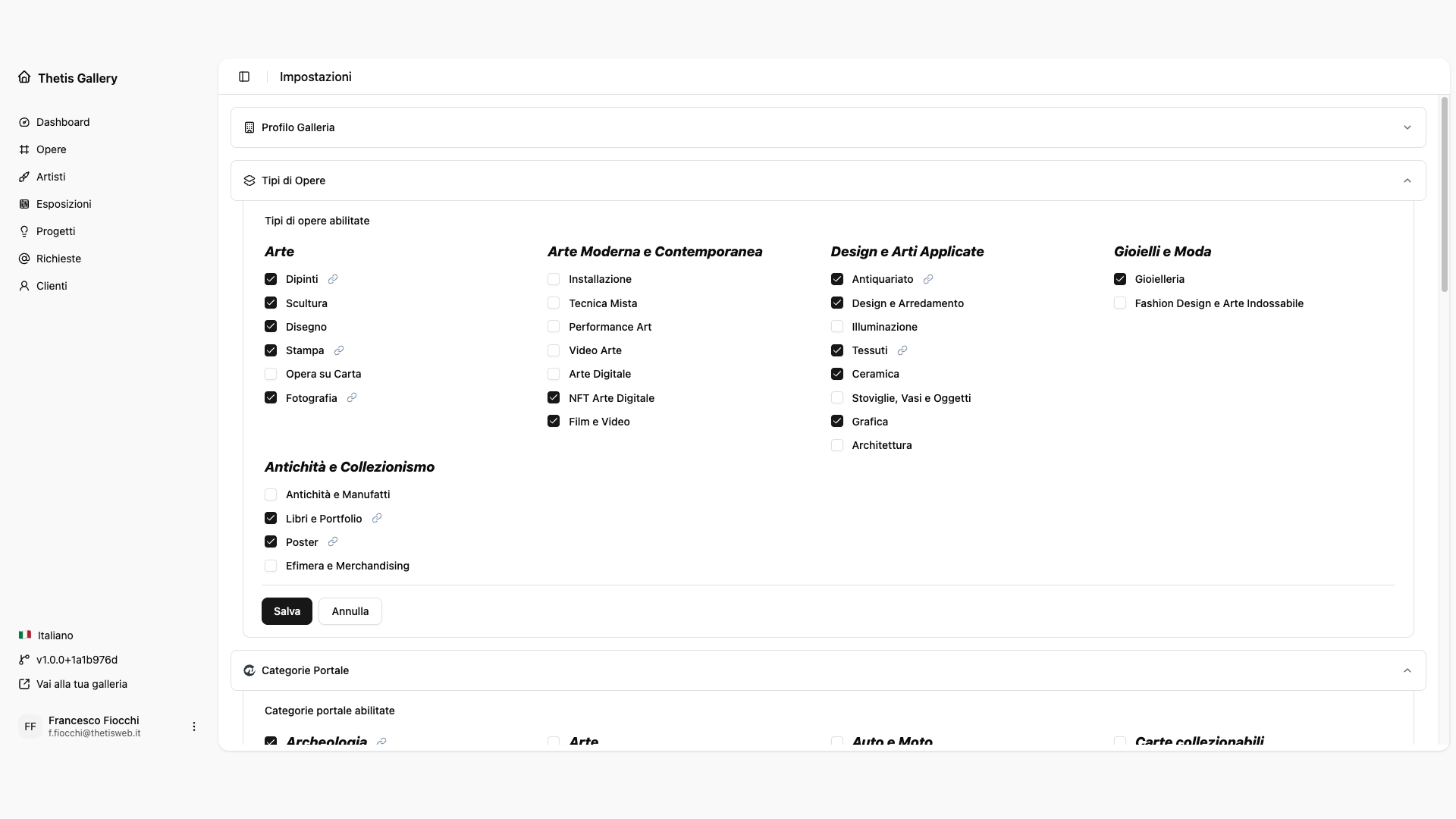Enable the Opera su Carta checkbox
The width and height of the screenshot is (1456, 819).
[x=271, y=374]
